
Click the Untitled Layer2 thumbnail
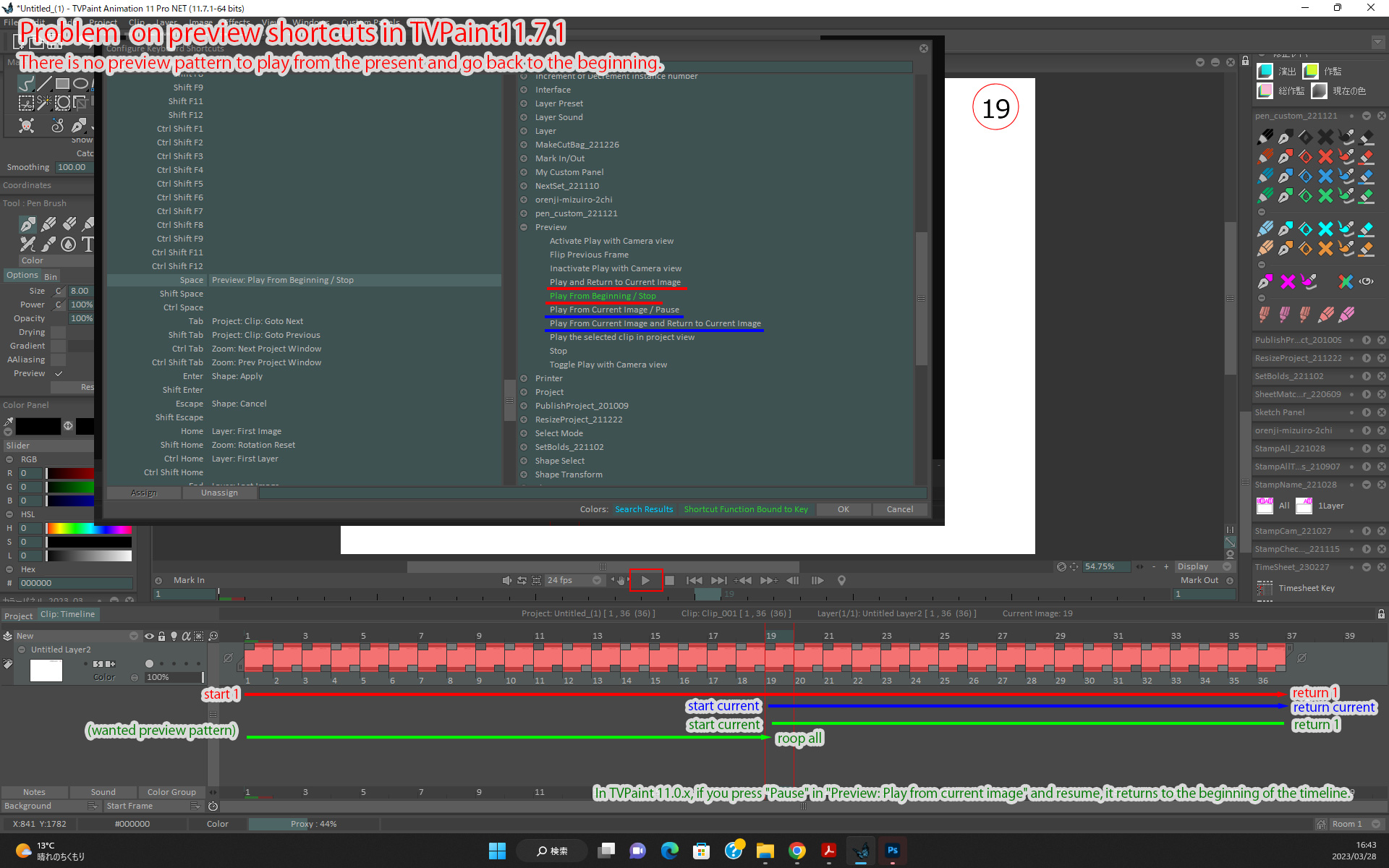(46, 671)
